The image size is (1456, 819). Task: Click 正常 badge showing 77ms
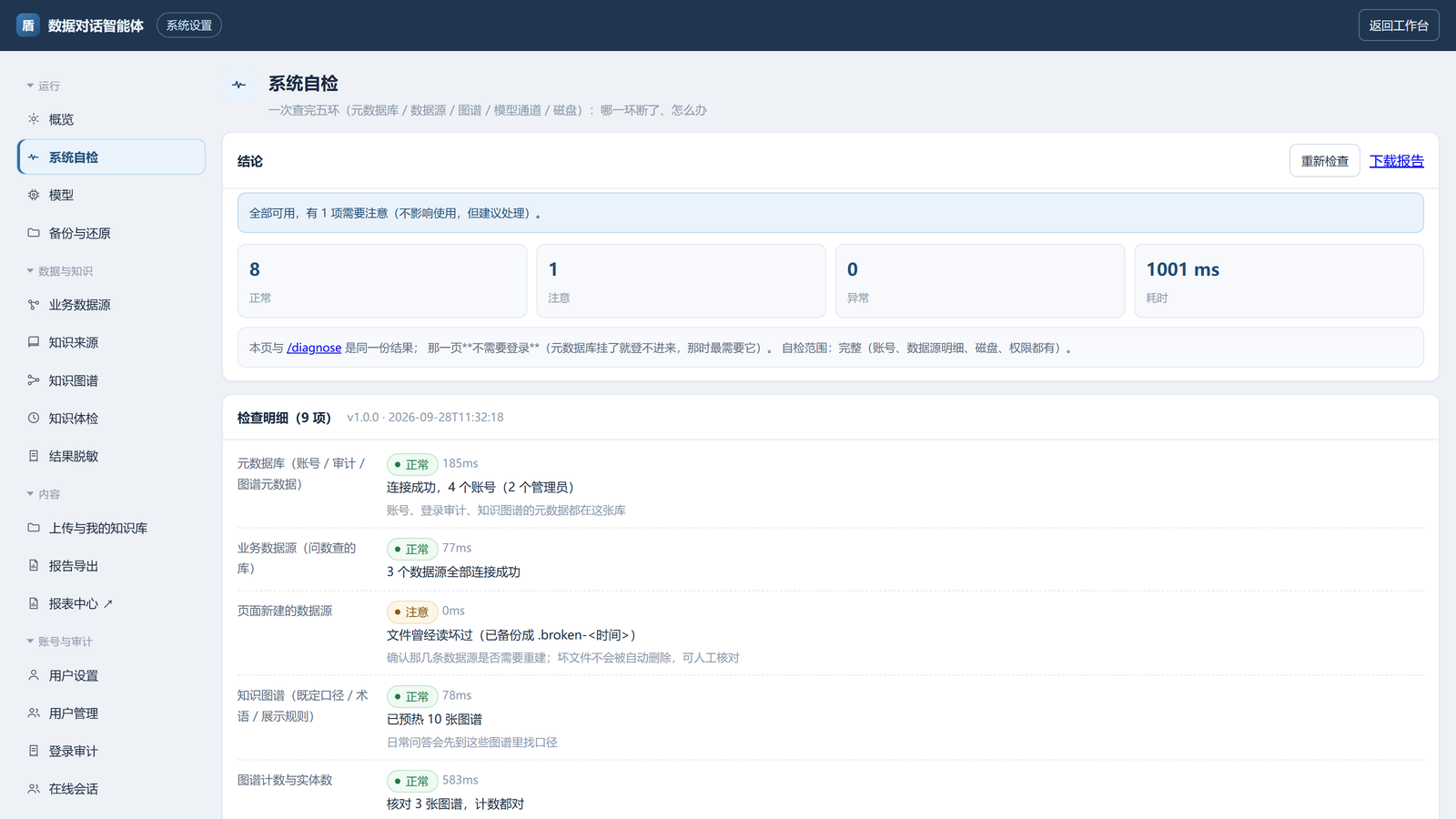[x=412, y=549]
